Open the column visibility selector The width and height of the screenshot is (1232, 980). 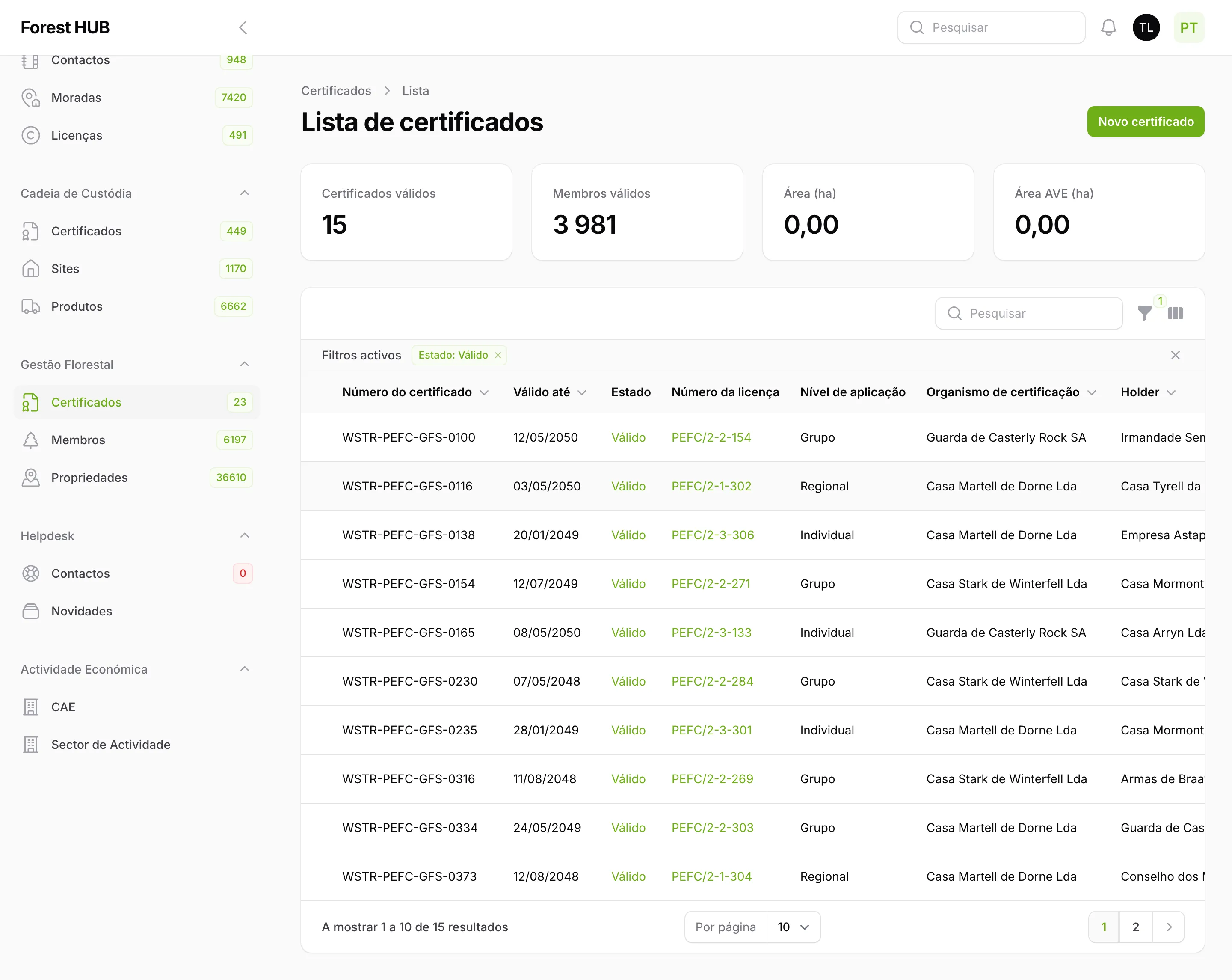click(x=1176, y=313)
